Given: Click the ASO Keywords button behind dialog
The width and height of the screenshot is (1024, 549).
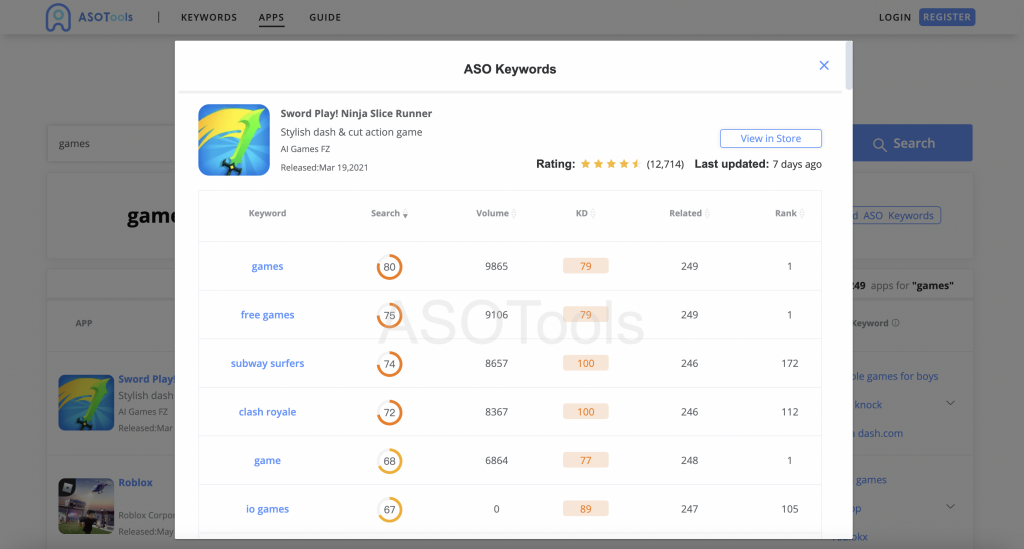Looking at the screenshot, I should (x=896, y=215).
